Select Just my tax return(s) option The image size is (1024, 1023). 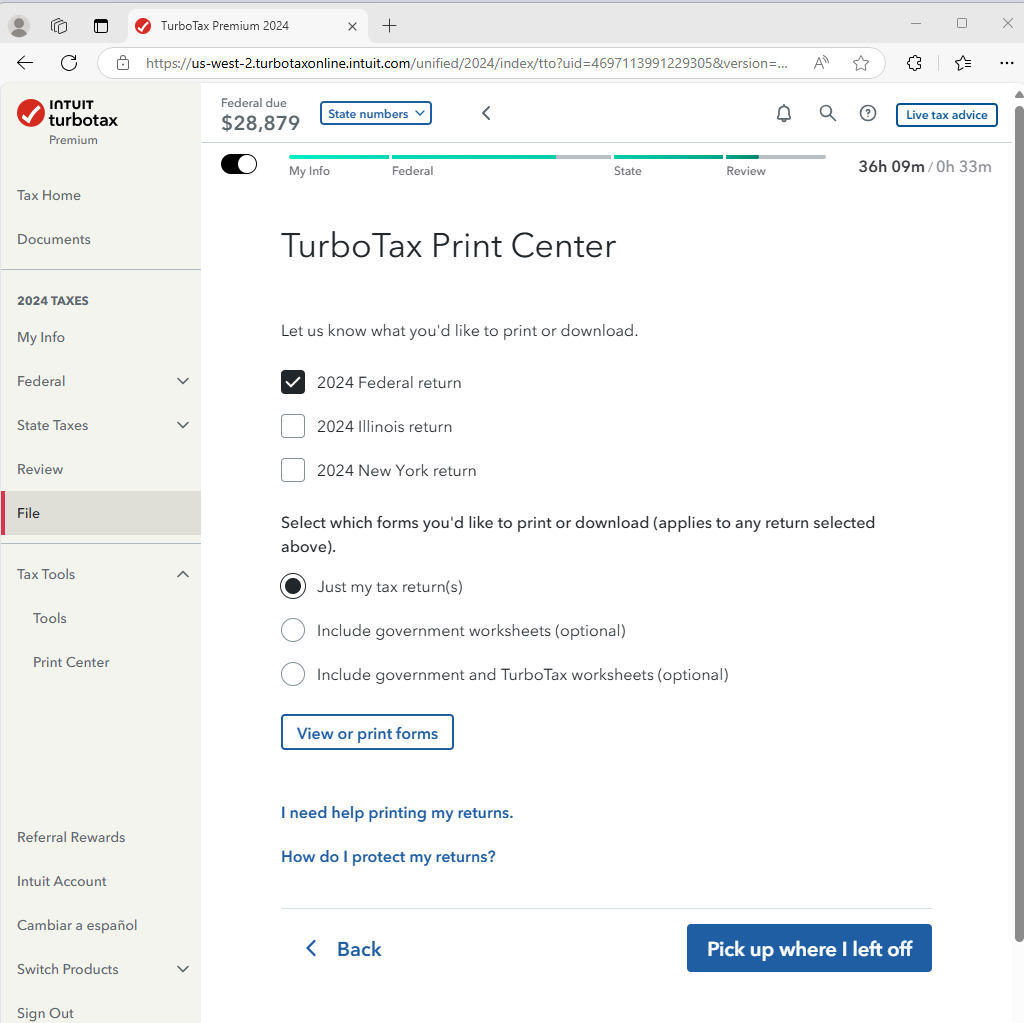[293, 586]
